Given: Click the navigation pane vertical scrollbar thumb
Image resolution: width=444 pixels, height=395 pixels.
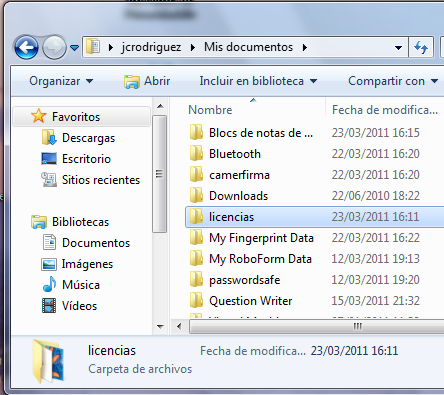Looking at the screenshot, I should point(160,174).
